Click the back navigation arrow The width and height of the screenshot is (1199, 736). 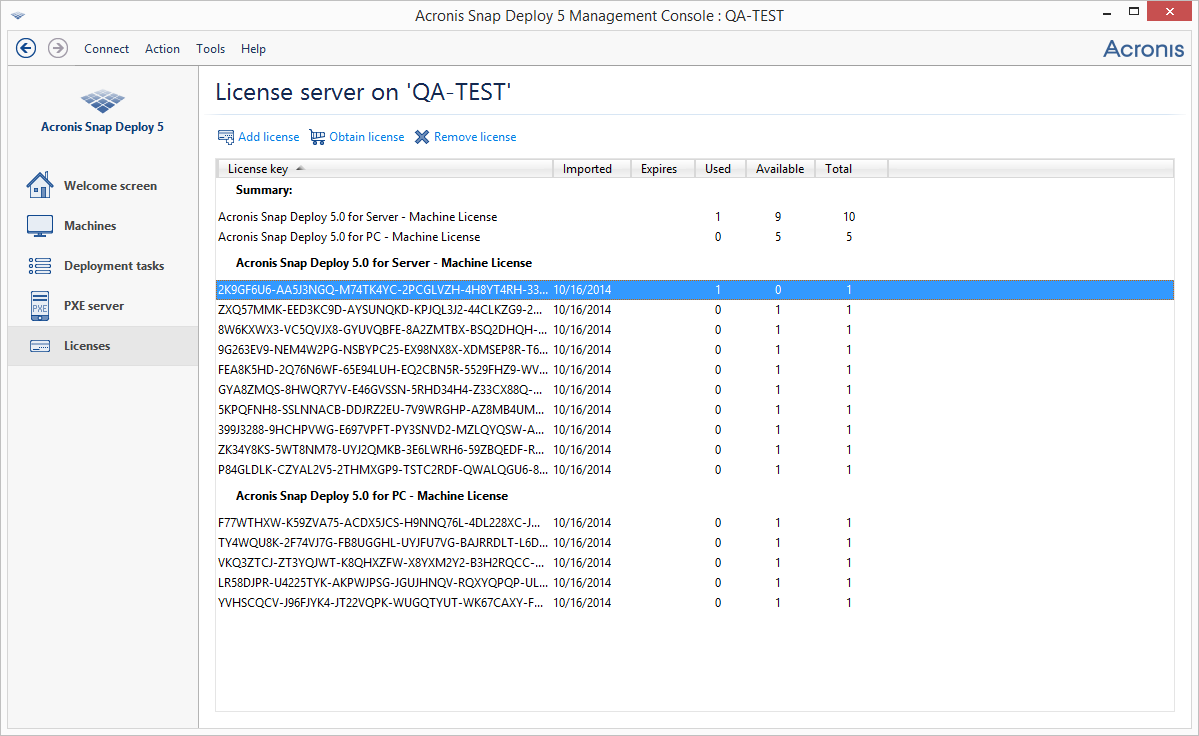click(x=26, y=47)
